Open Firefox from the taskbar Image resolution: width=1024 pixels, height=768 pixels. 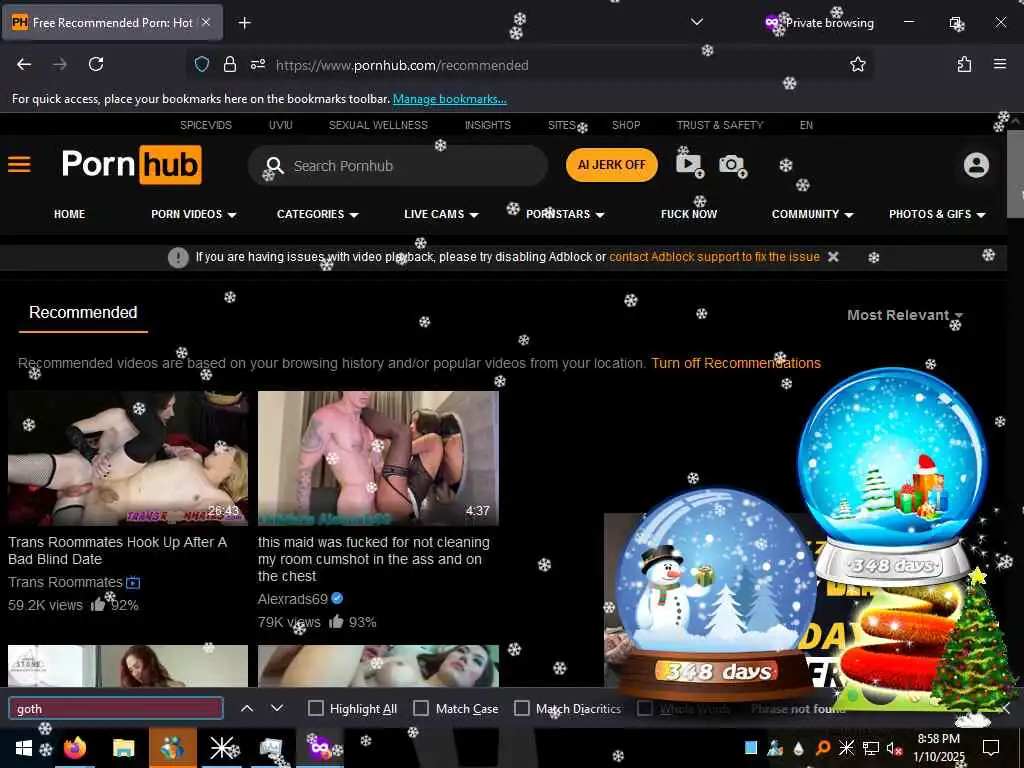pos(75,748)
